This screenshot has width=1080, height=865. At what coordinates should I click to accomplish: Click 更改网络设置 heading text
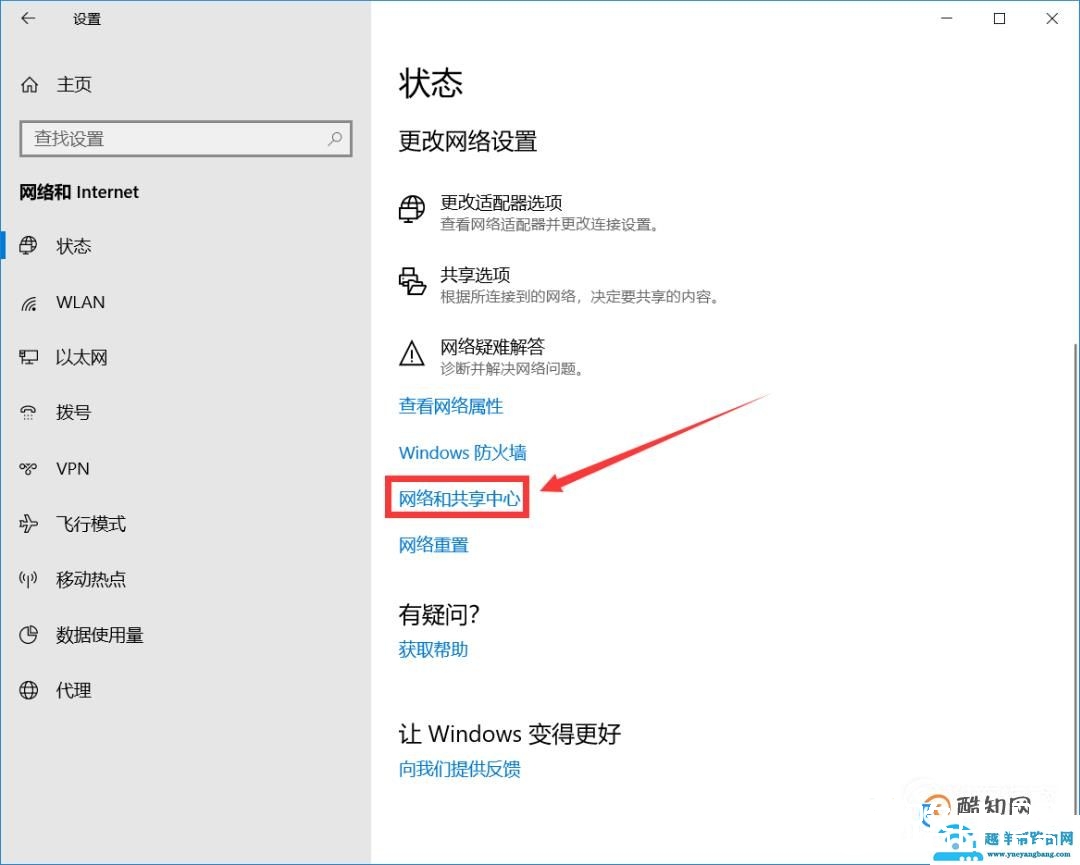[x=468, y=141]
